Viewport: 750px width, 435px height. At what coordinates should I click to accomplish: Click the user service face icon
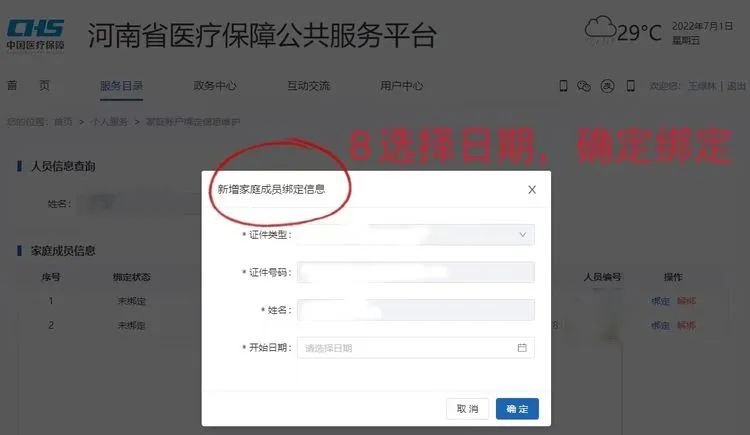(607, 86)
